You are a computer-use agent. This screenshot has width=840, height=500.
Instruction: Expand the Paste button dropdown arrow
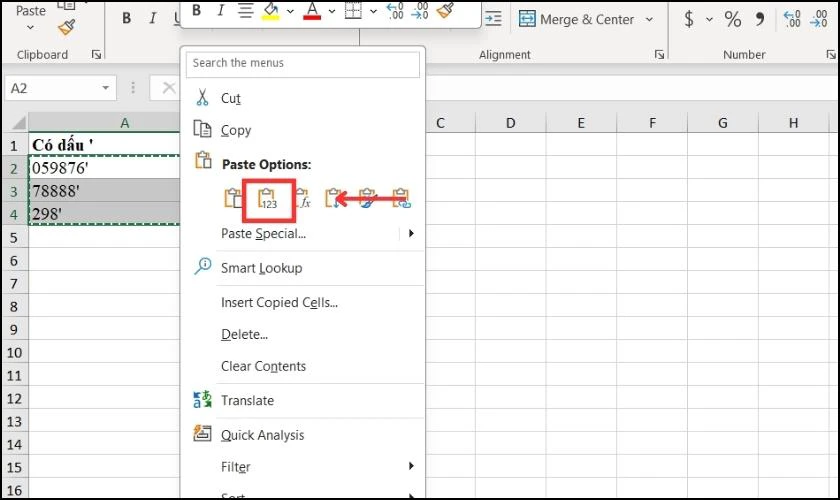31,27
